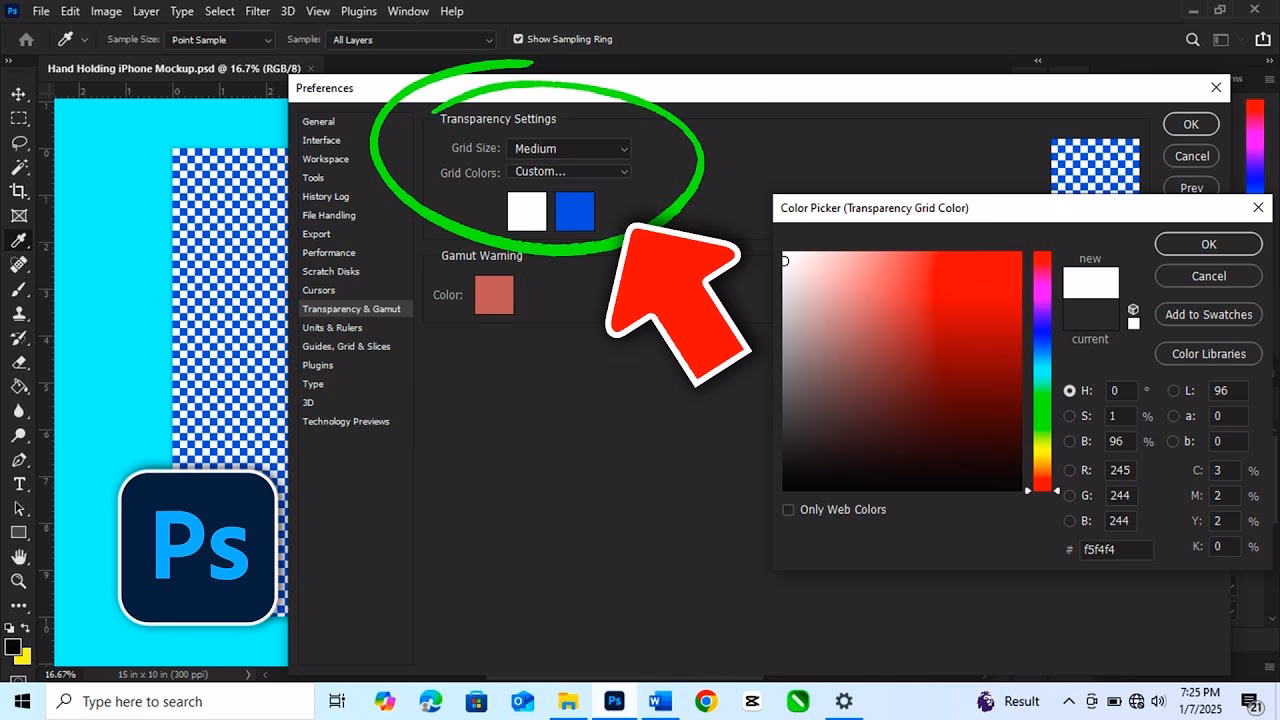Select the Eyedropper tool

pos(18,240)
